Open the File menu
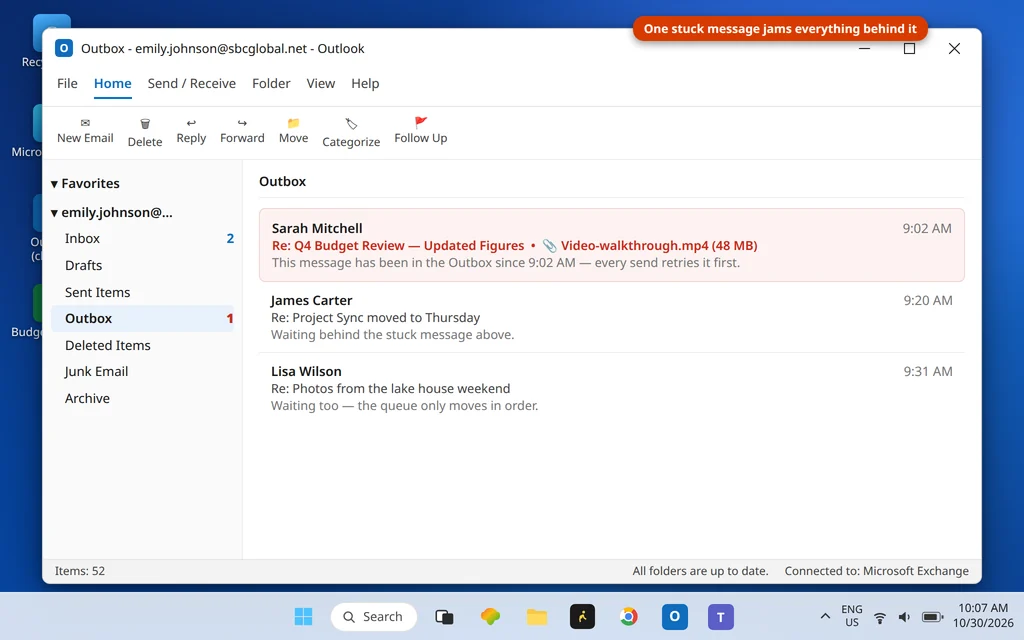 67,84
